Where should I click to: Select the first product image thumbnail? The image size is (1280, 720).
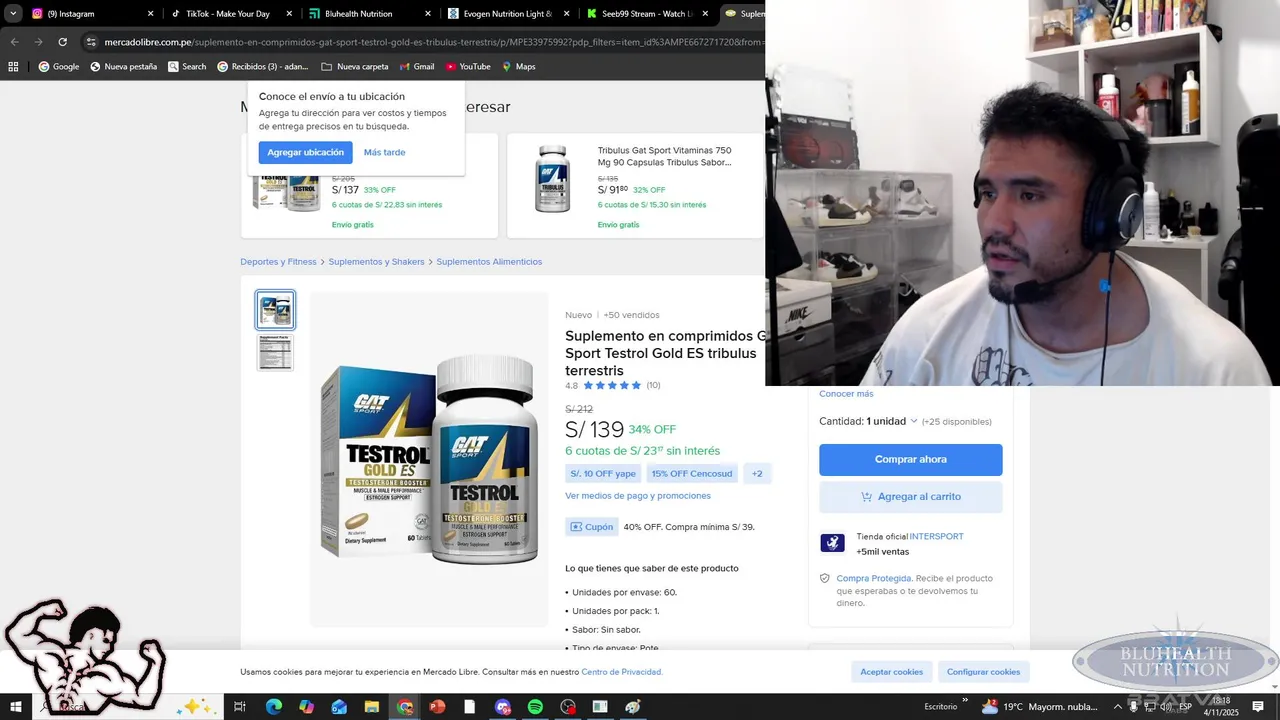[x=275, y=310]
